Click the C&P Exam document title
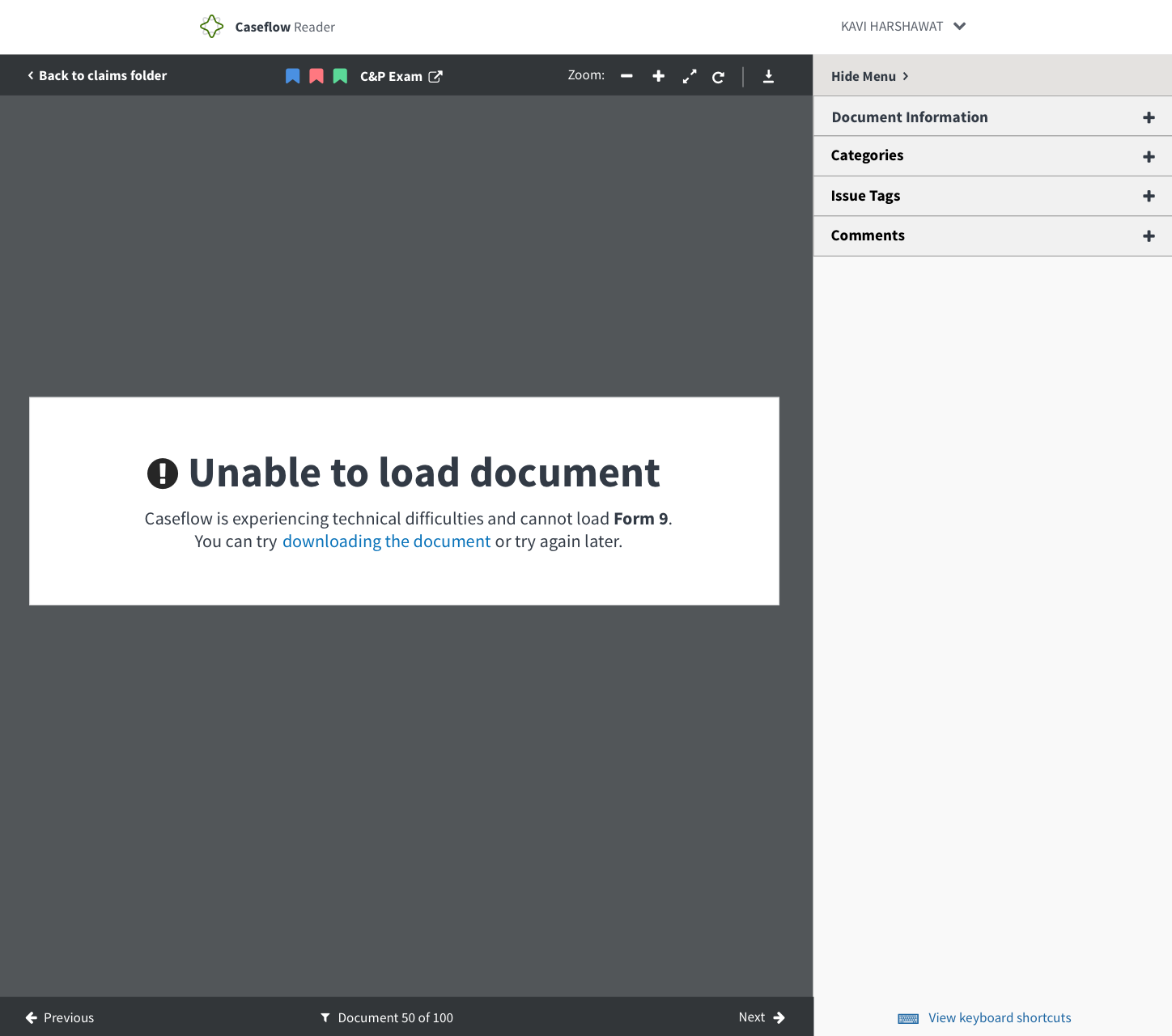 (x=391, y=76)
